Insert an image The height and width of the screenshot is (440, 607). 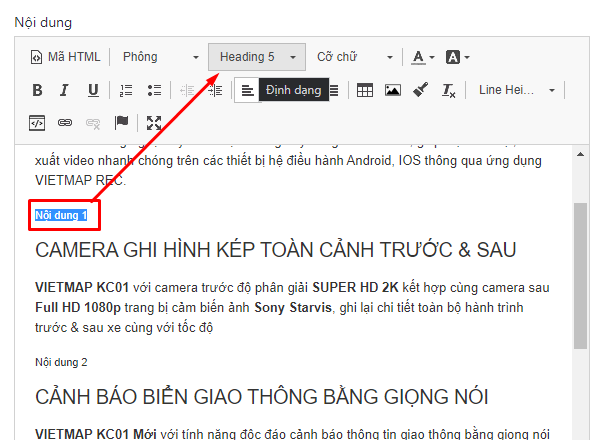[x=393, y=91]
